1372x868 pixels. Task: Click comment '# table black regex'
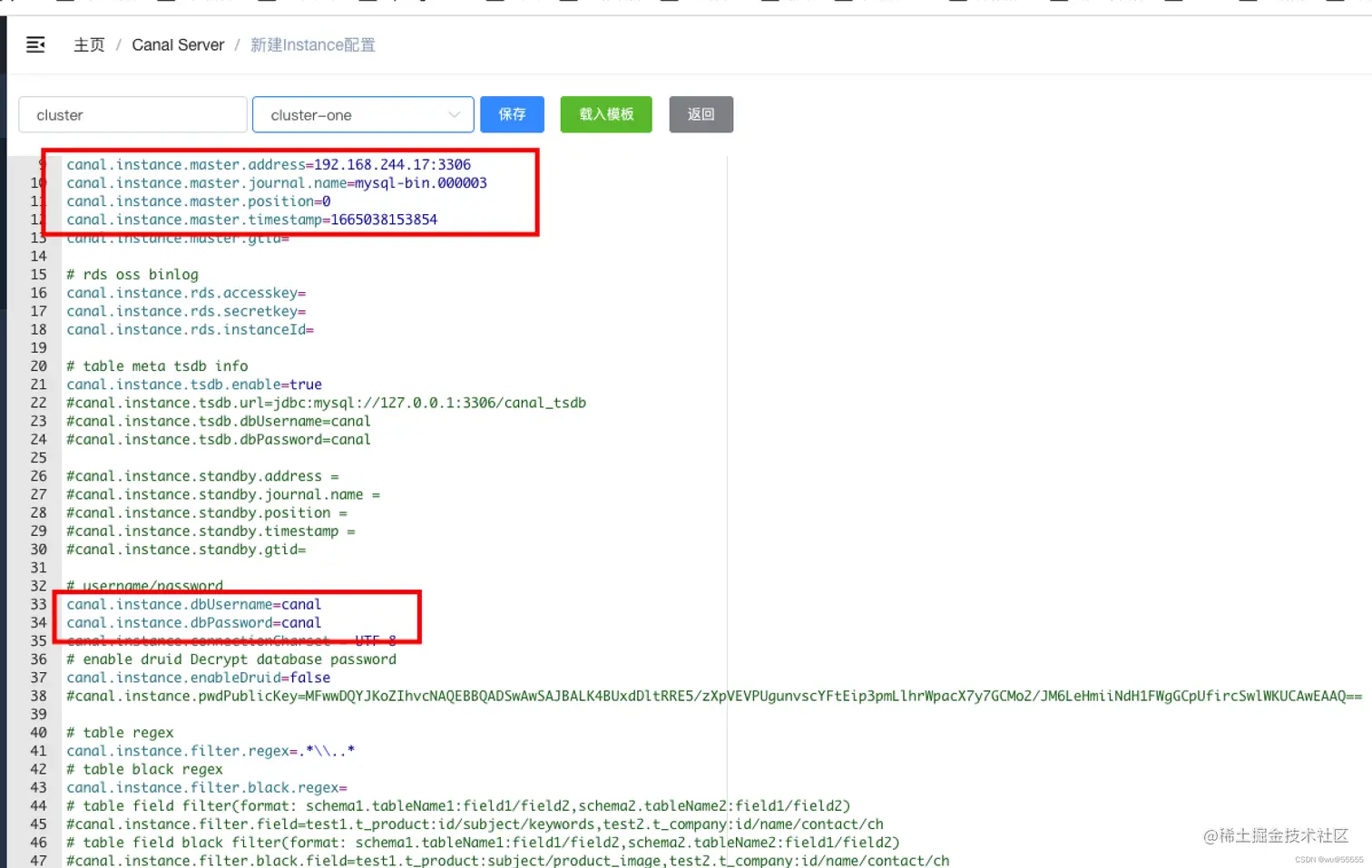(144, 769)
